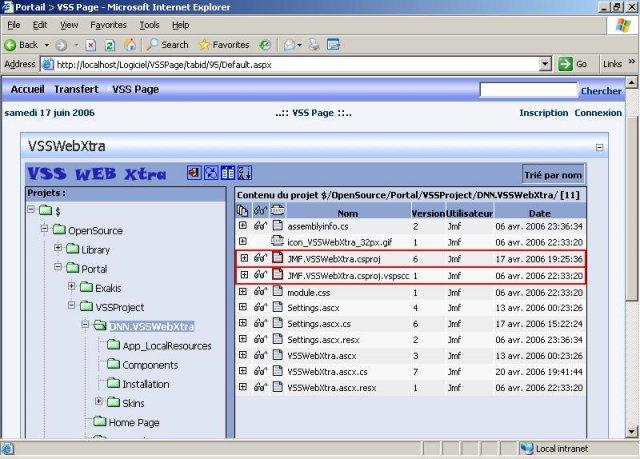Expand the Skins folder node
Viewport: 640px width, 459px height.
(x=99, y=402)
